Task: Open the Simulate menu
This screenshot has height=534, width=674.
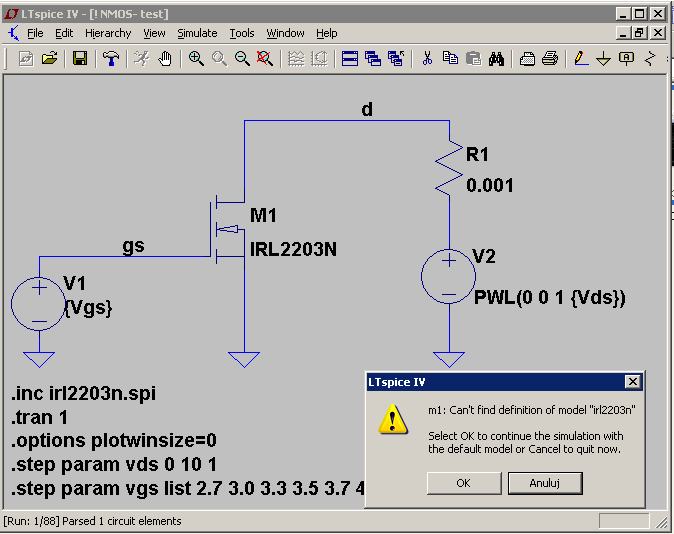Action: point(197,33)
